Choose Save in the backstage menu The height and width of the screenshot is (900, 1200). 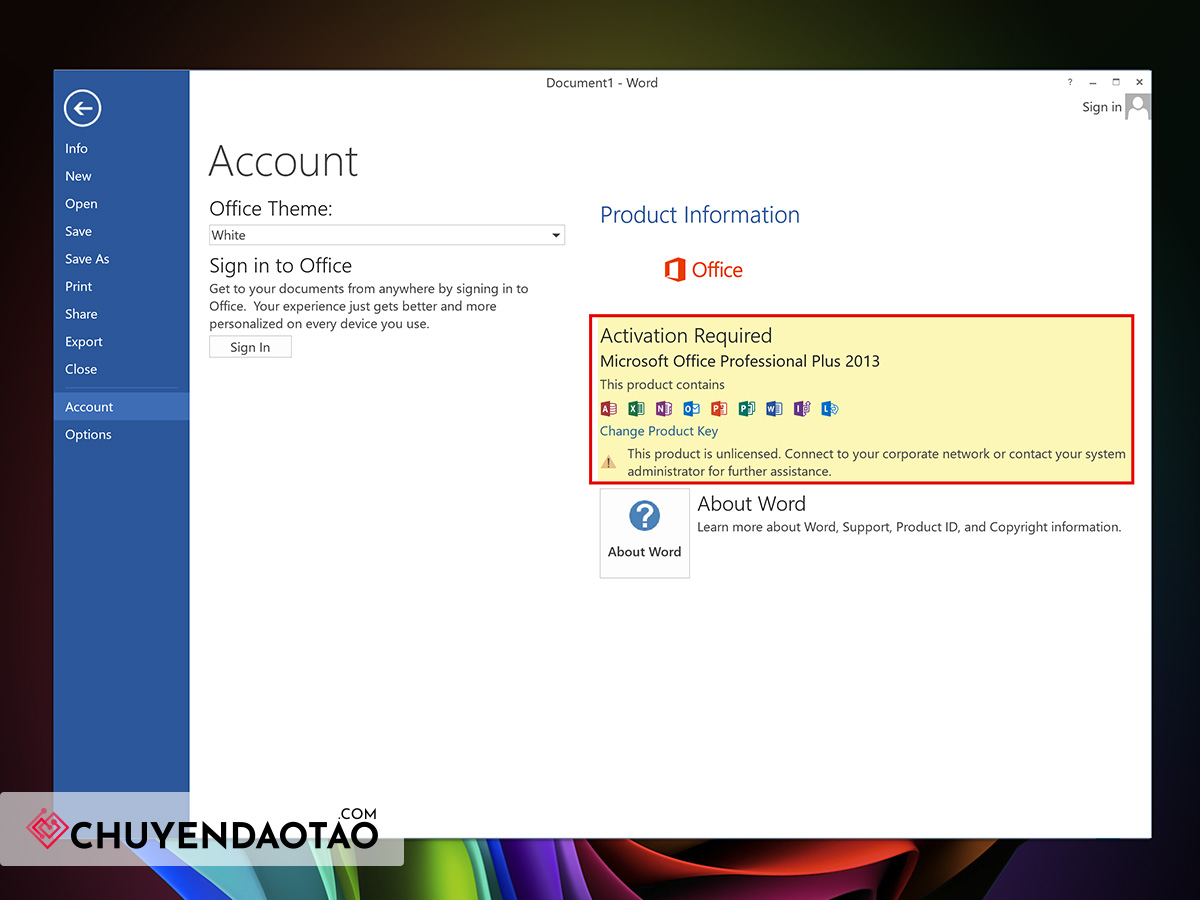coord(121,231)
